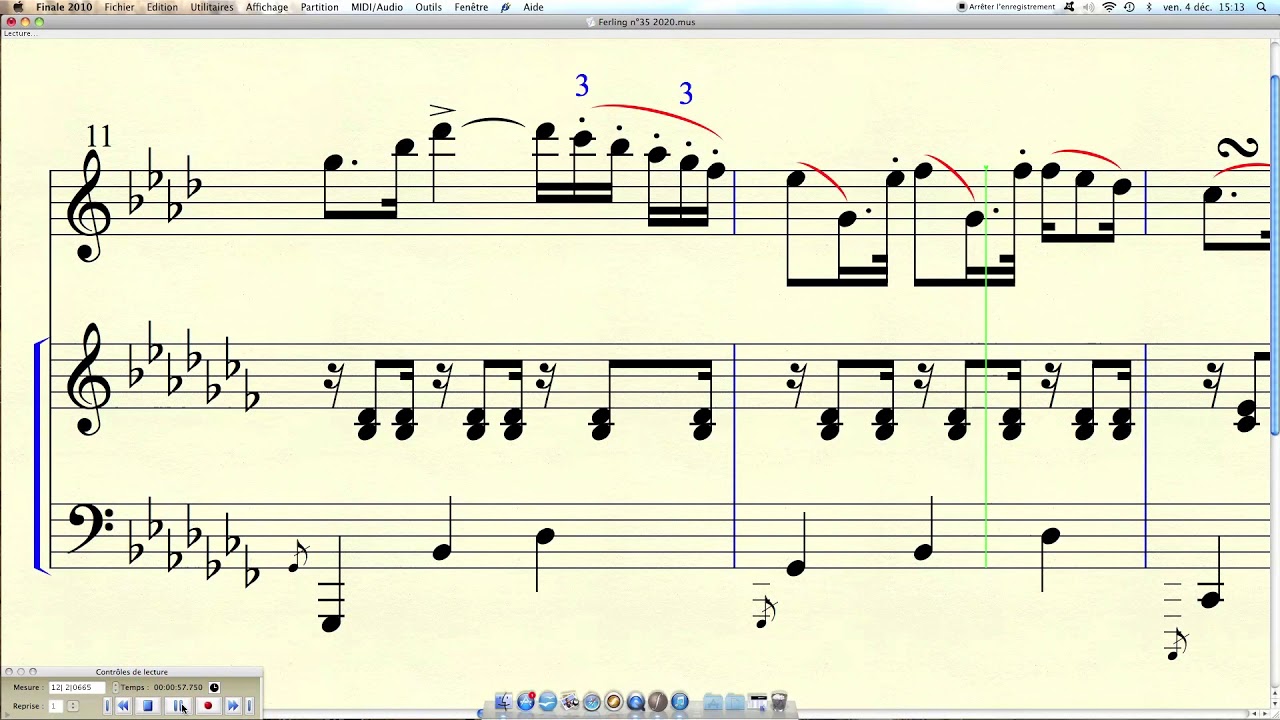
Task: Click the Temps value 00:00:57.750
Action: pyautogui.click(x=178, y=687)
